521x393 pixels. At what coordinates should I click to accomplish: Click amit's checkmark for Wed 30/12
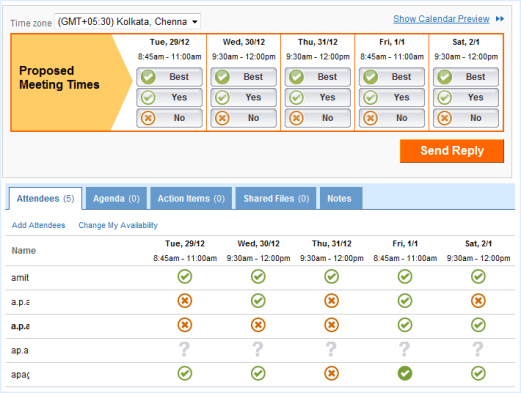click(258, 277)
